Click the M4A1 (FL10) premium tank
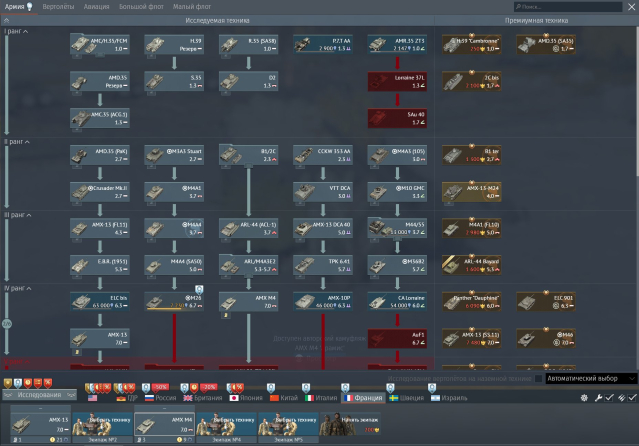The width and height of the screenshot is (639, 446). [x=472, y=228]
